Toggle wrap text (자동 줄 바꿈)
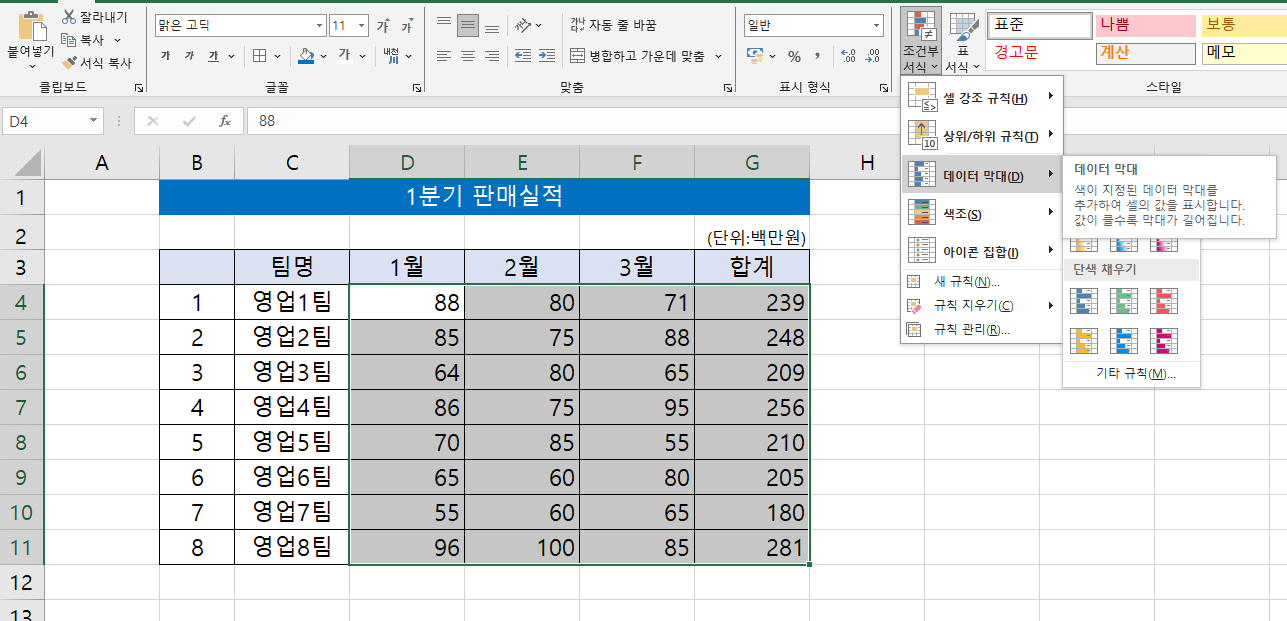Image resolution: width=1287 pixels, height=621 pixels. point(613,25)
